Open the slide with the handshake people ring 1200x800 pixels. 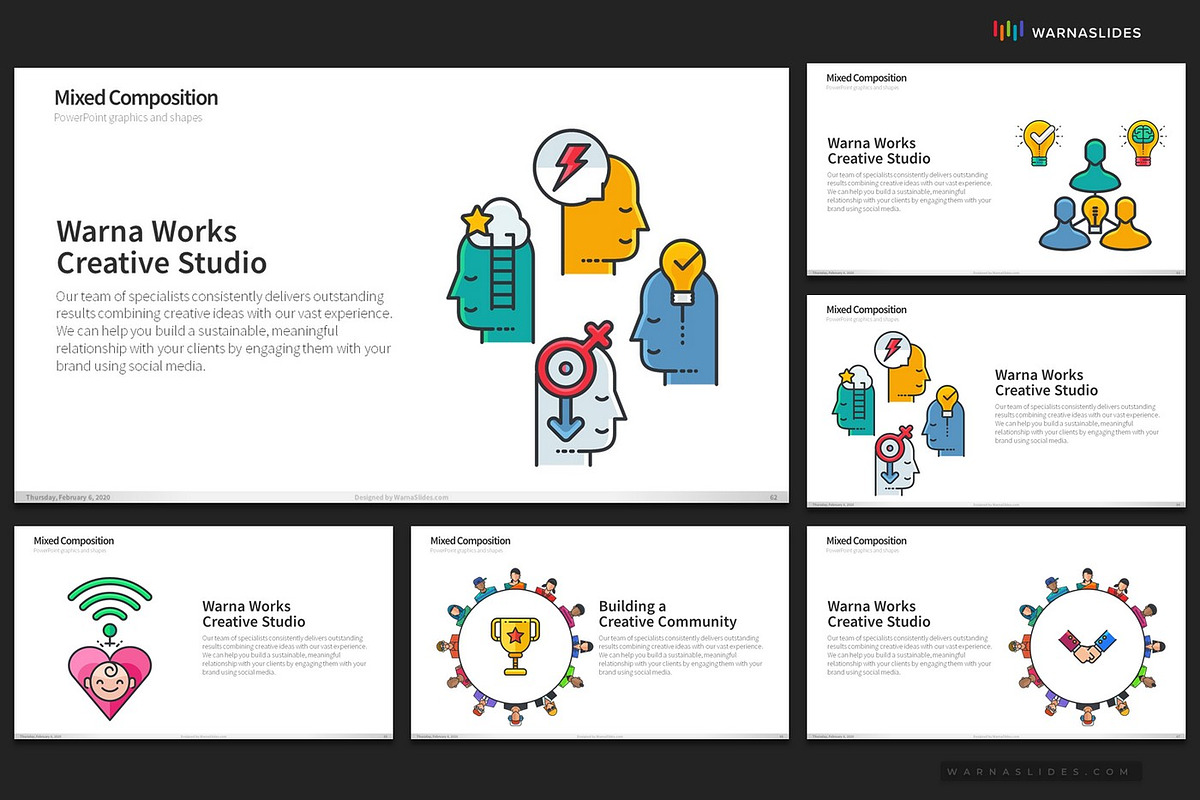click(x=996, y=634)
